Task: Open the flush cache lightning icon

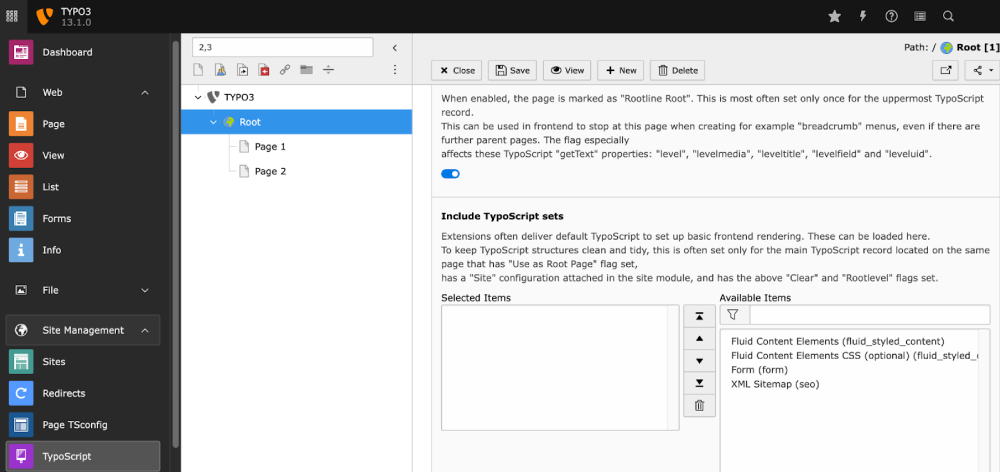Action: (x=863, y=17)
